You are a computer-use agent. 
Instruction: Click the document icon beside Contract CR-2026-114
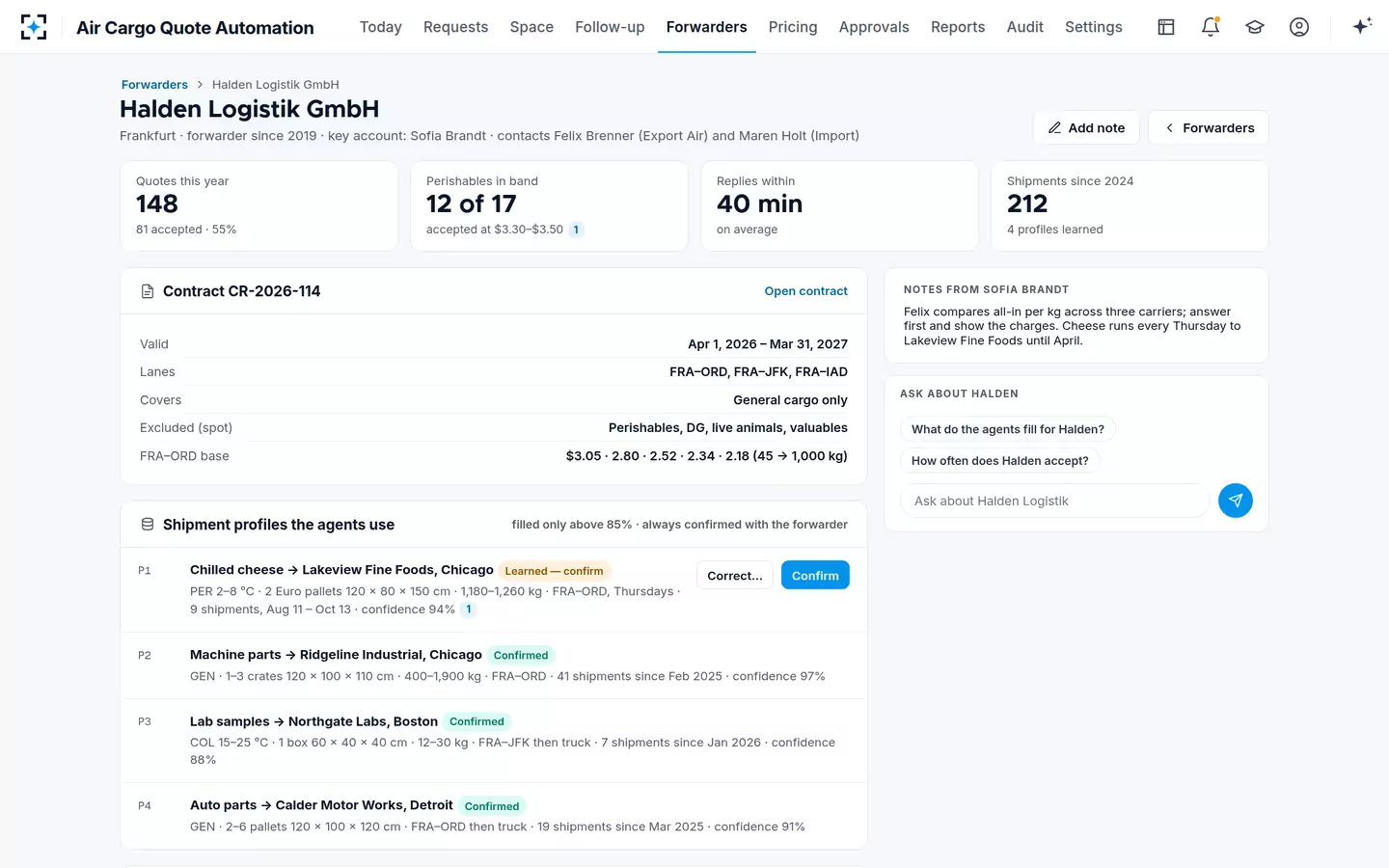(148, 291)
